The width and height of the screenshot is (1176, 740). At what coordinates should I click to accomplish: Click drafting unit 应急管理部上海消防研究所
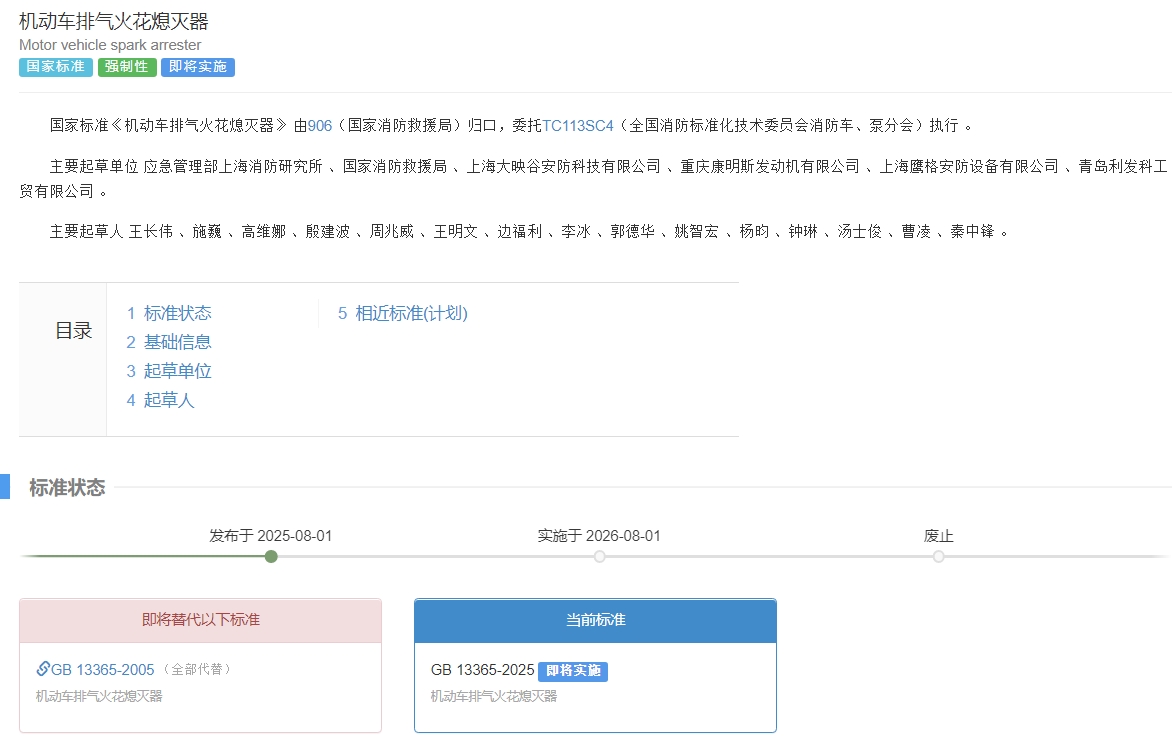(x=232, y=166)
